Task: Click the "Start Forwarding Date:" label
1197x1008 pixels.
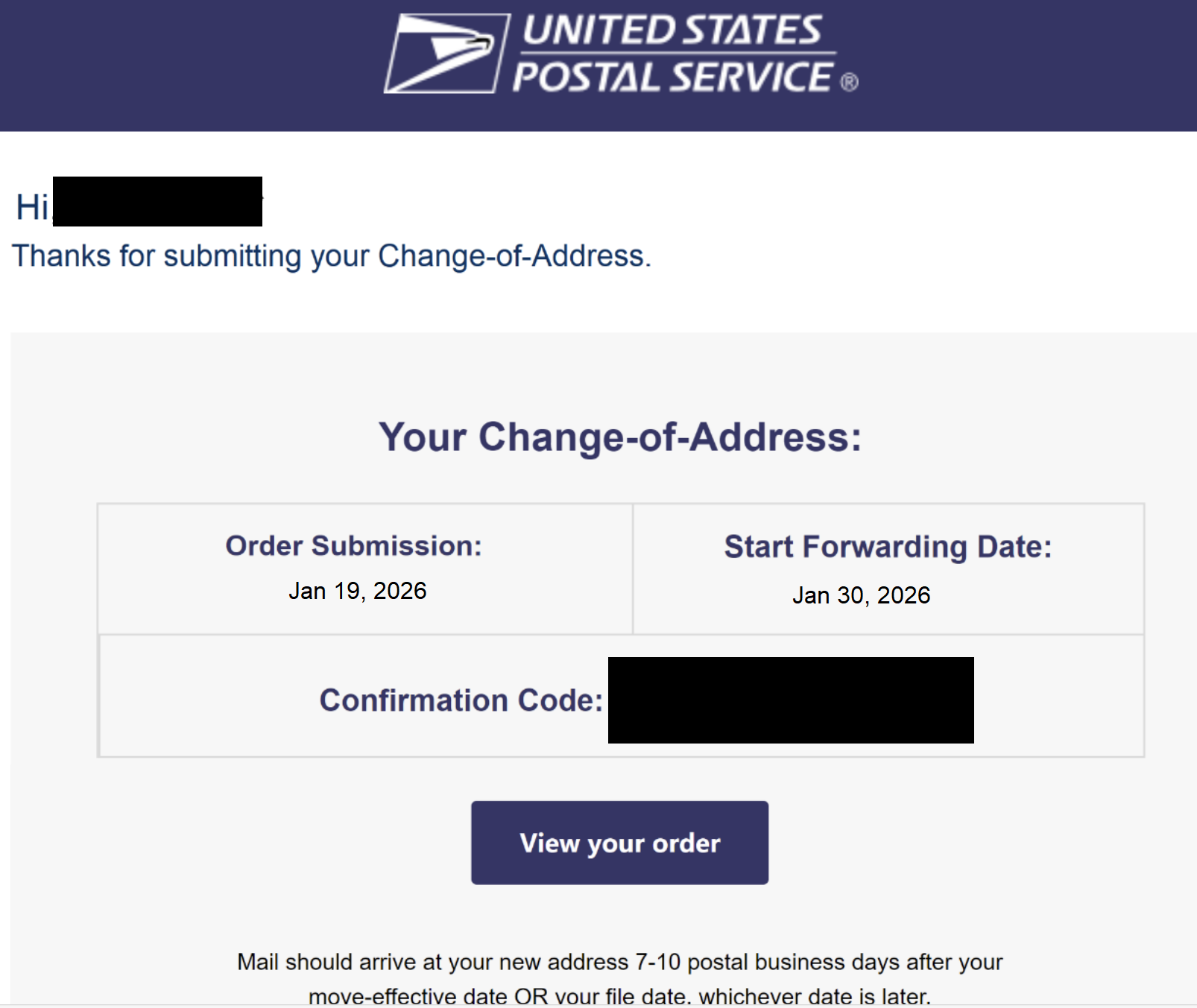Action: [x=888, y=546]
